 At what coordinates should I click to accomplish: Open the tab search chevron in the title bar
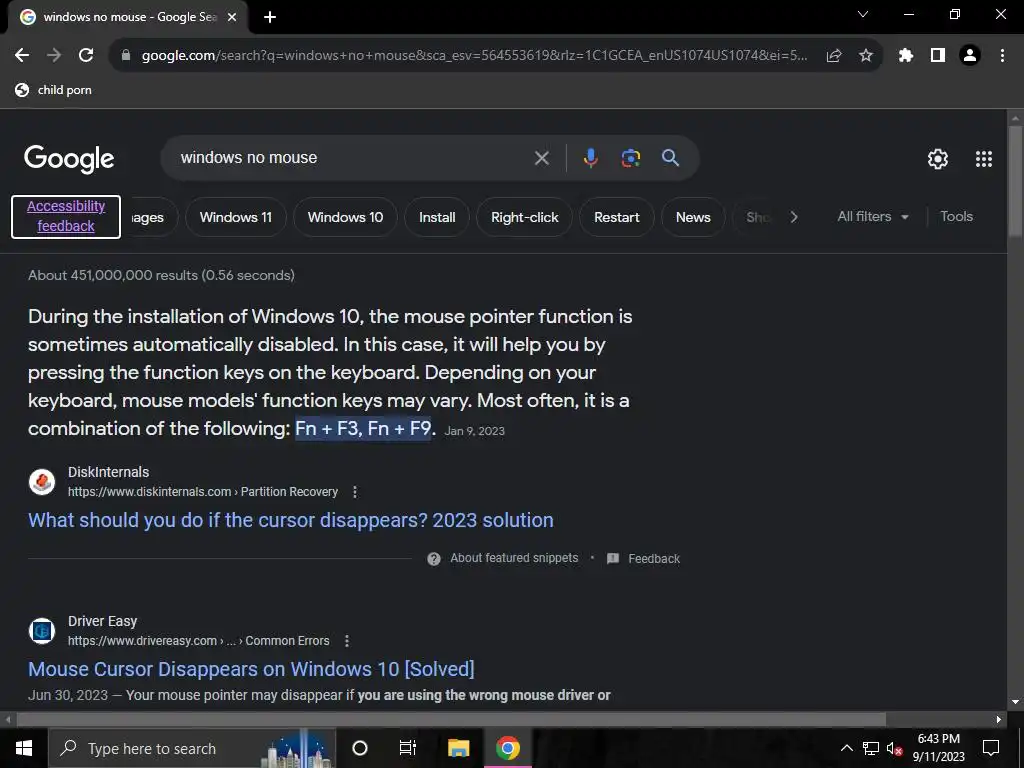(x=863, y=14)
